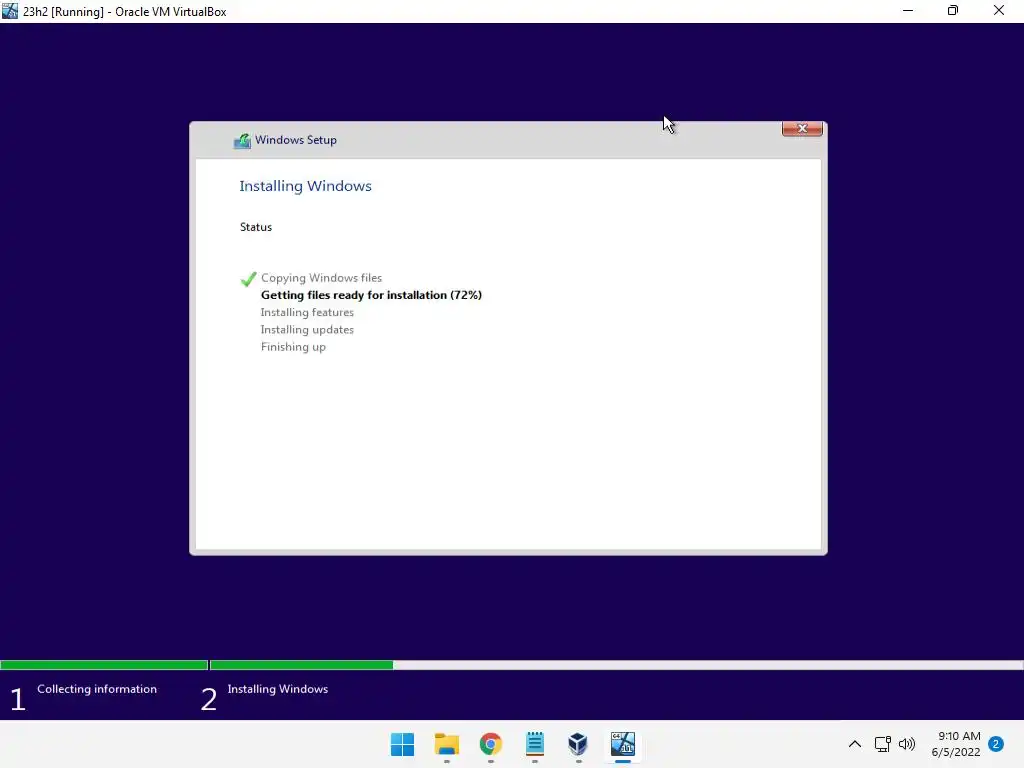
Task: Click the 'Status' label
Action: (255, 227)
